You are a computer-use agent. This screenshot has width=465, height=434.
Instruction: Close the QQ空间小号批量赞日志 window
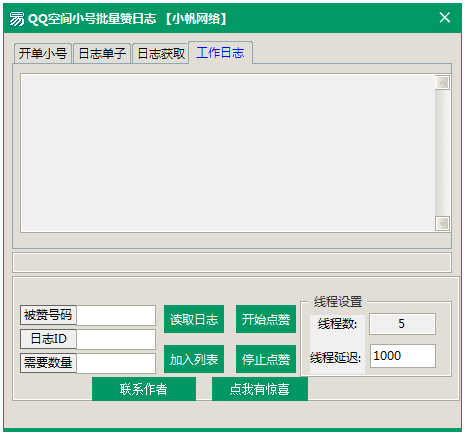[x=445, y=17]
